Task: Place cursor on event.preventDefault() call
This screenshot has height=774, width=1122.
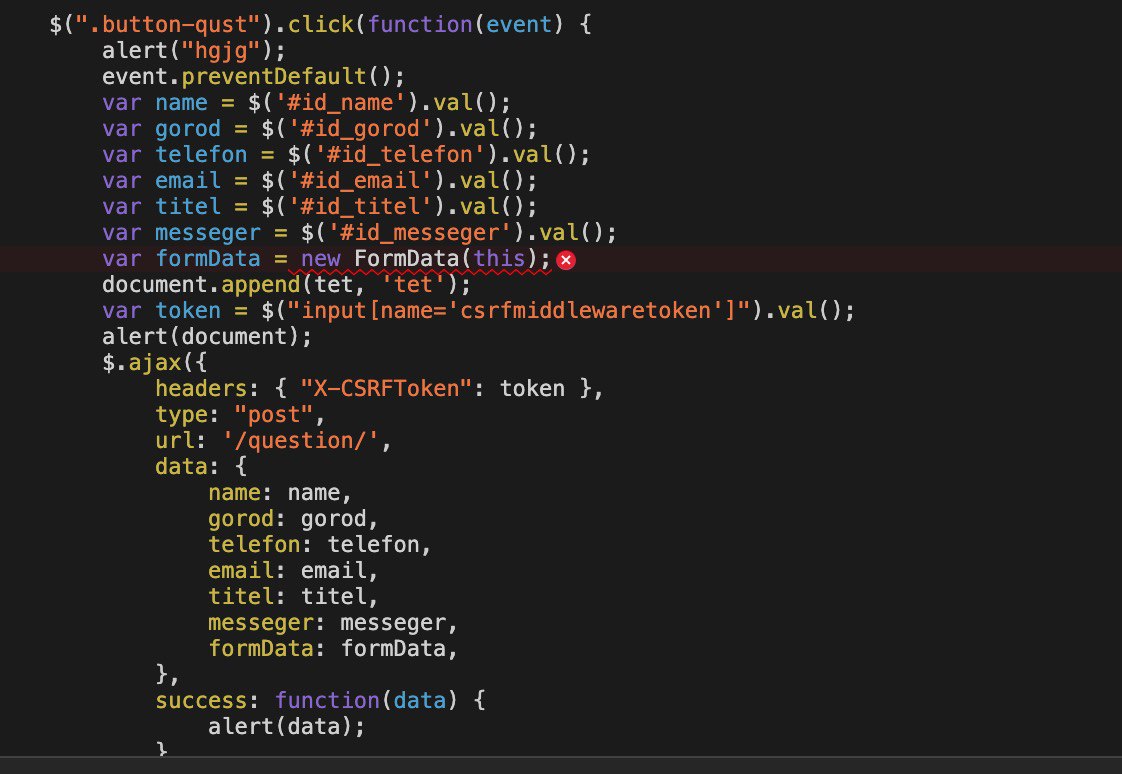Action: pyautogui.click(x=253, y=77)
